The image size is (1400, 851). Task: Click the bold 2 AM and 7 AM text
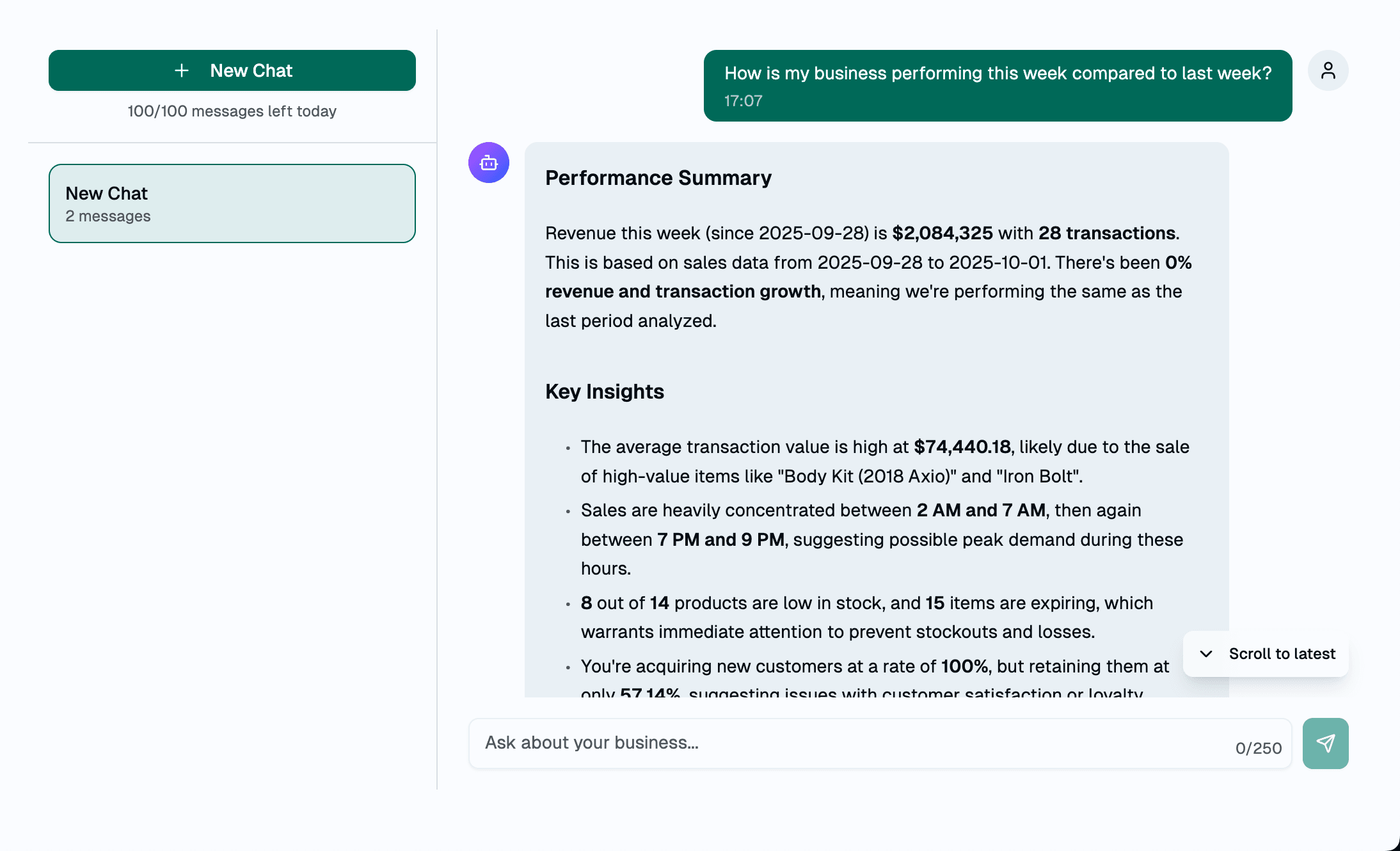(x=981, y=510)
